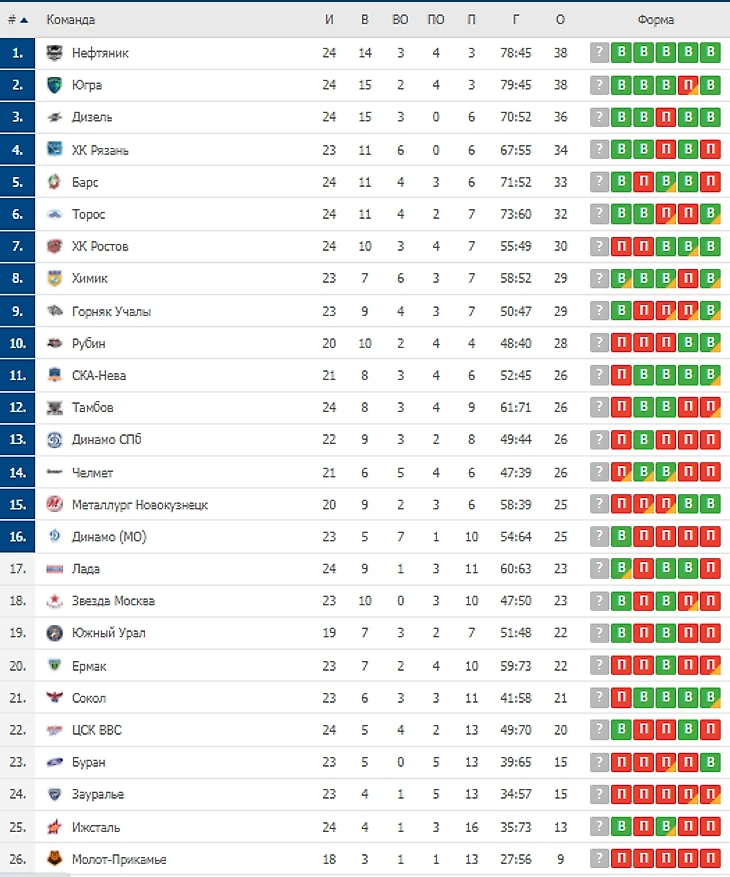Viewport: 730px width, 877px height.
Task: Click the Химик team logo icon
Action: (x=55, y=278)
